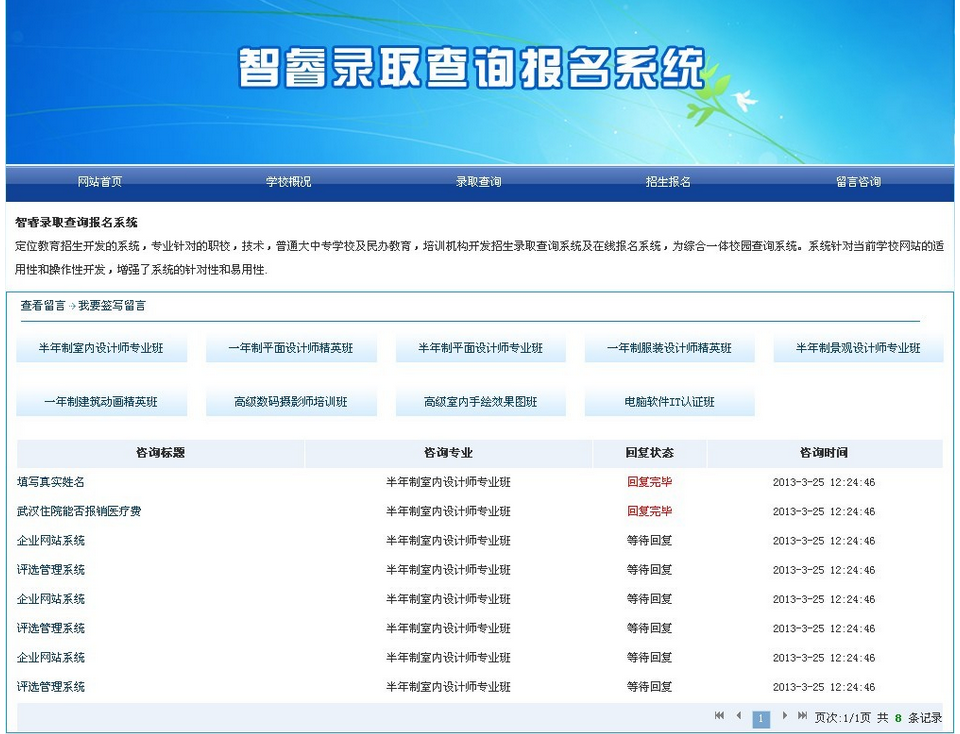
Task: Click the next page arrow icon
Action: 785,716
